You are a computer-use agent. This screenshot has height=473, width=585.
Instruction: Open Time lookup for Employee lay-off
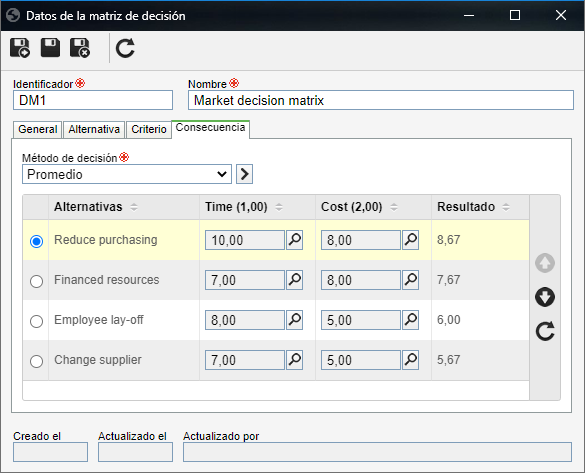click(x=294, y=320)
